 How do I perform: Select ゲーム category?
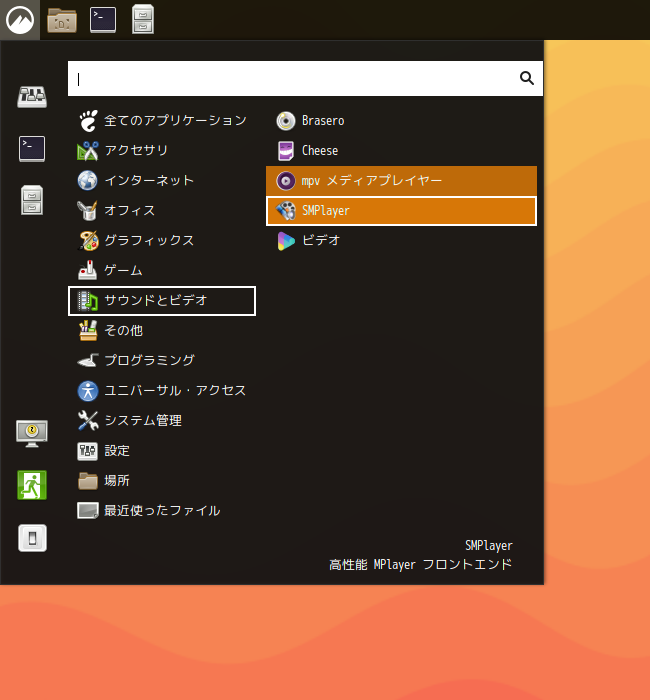point(162,271)
